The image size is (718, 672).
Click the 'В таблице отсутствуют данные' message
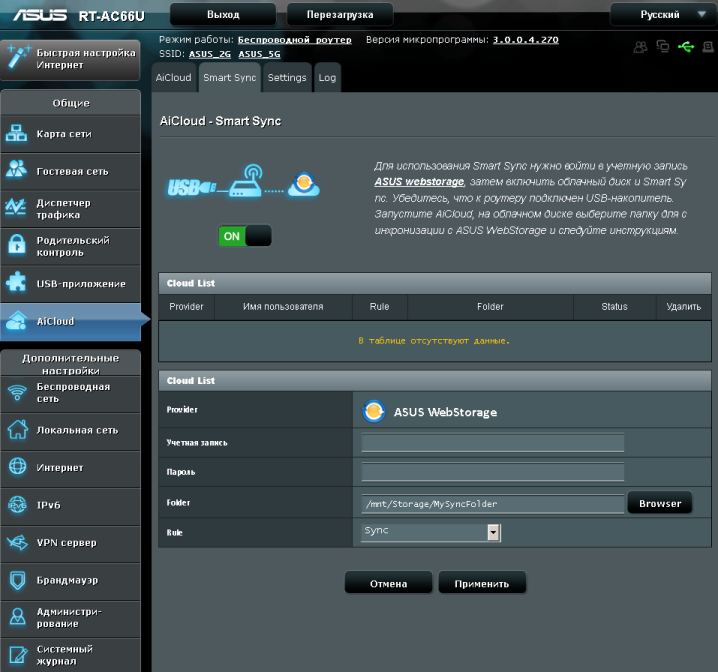[x=434, y=341]
